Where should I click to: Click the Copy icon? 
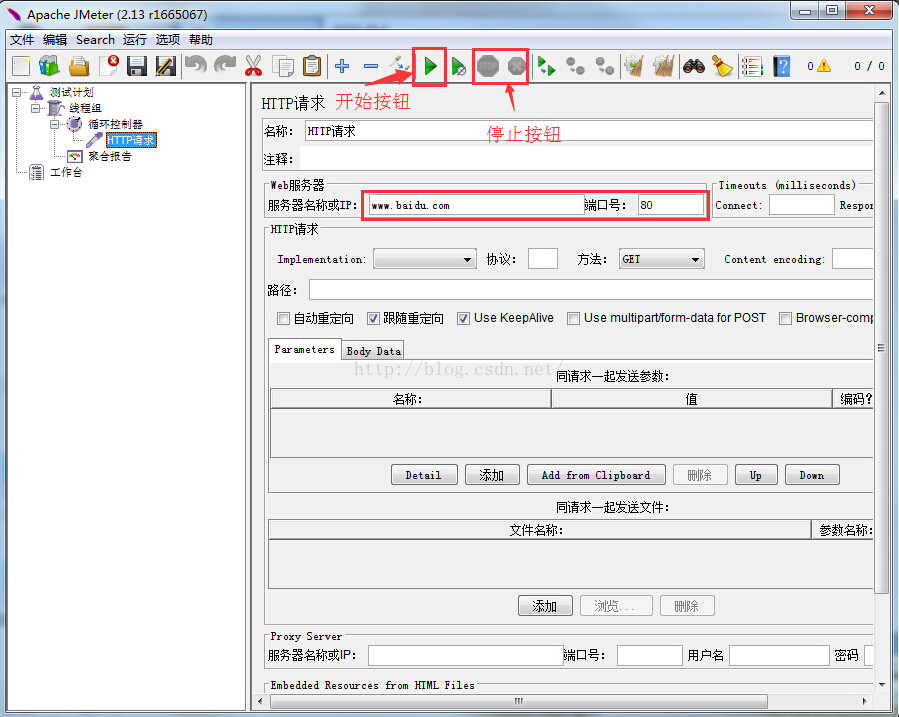pos(283,66)
